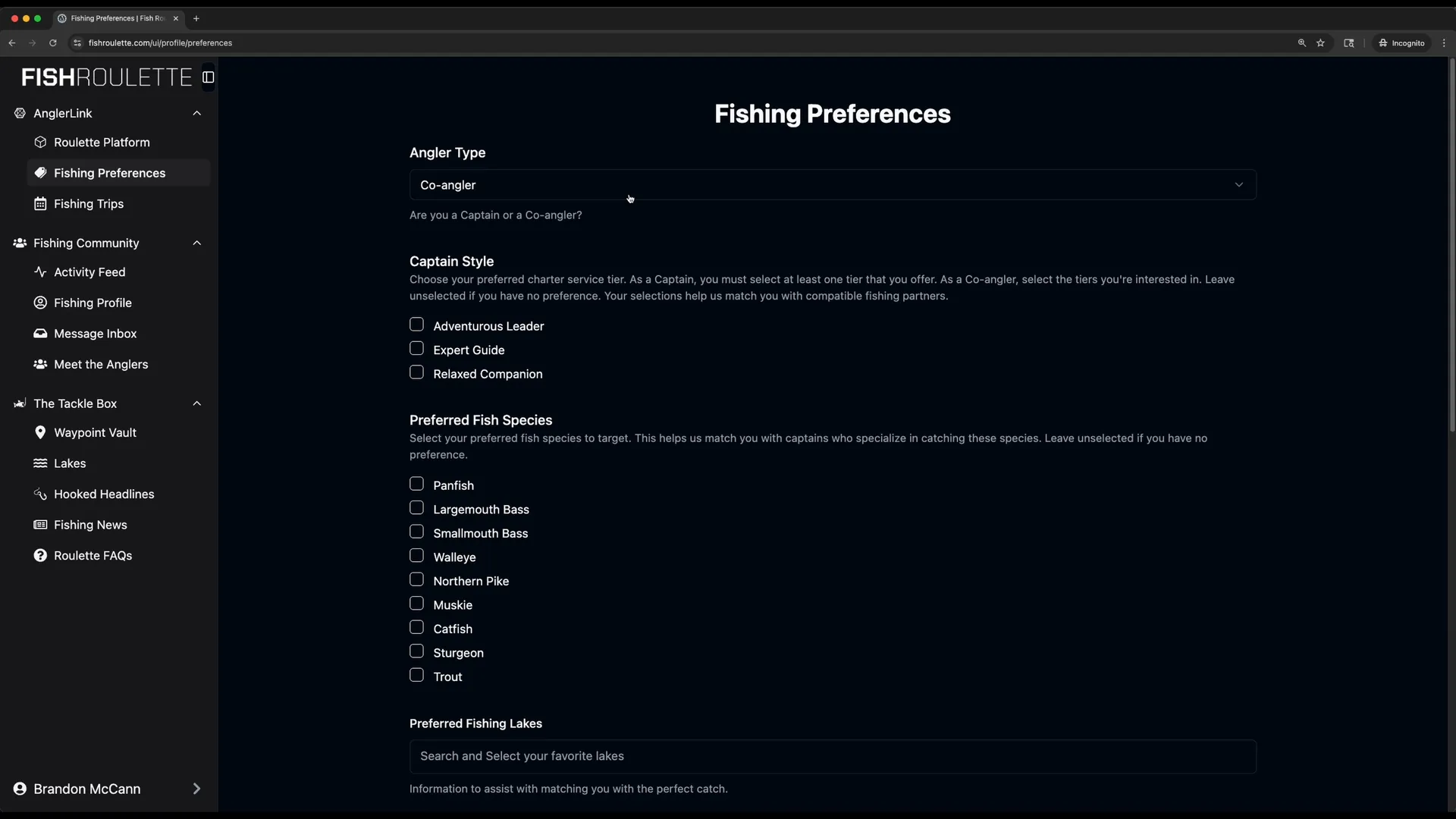Check the Trout species checkbox

point(416,674)
